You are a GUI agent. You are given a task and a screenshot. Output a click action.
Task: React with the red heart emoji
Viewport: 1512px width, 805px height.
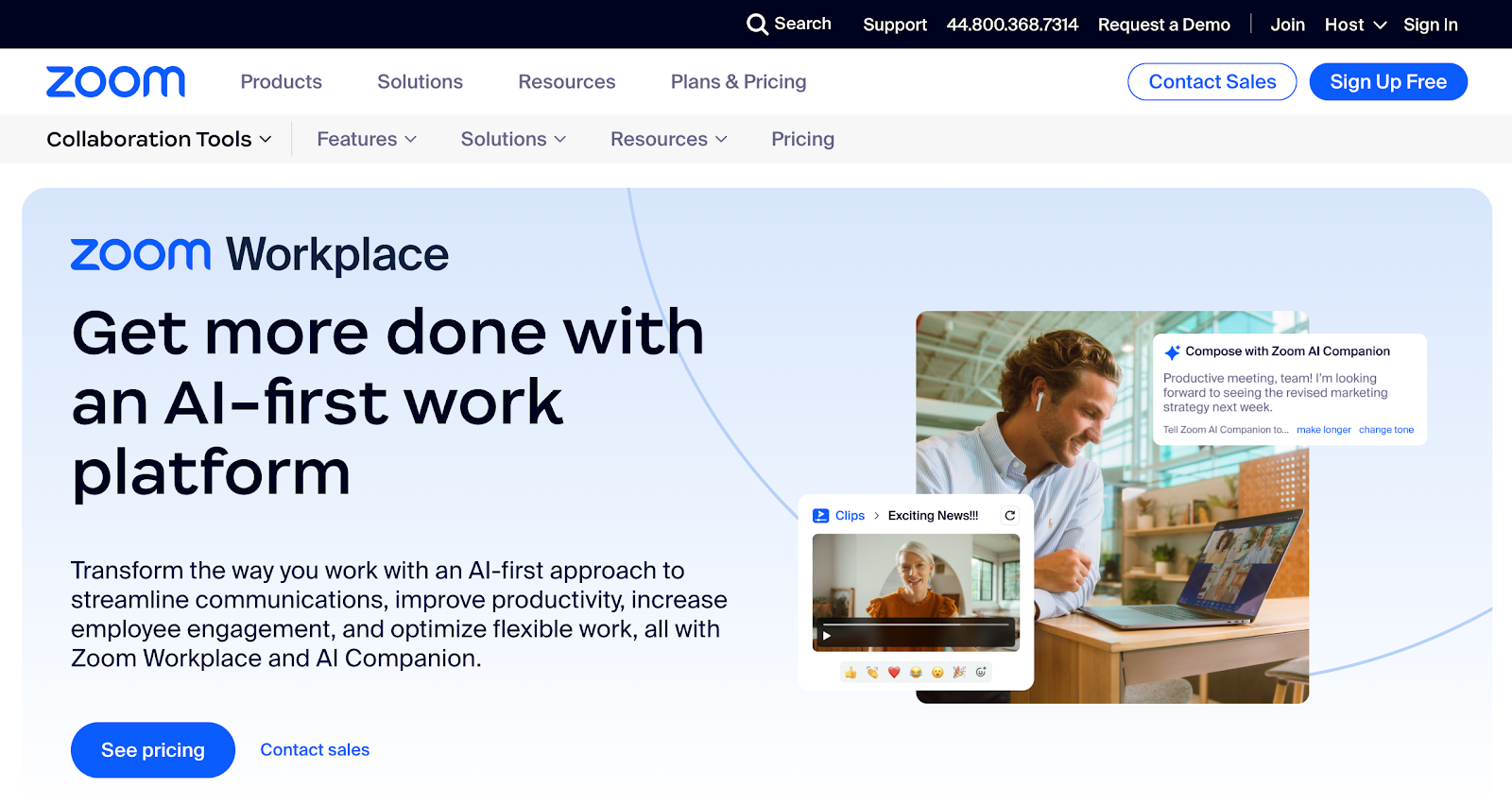pyautogui.click(x=894, y=673)
